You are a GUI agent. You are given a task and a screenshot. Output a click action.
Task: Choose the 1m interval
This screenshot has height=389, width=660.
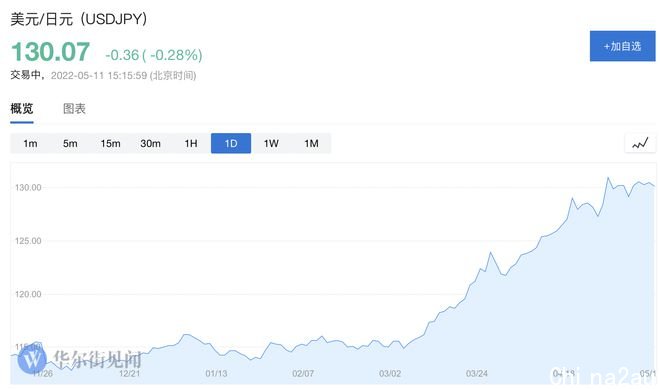[x=30, y=143]
